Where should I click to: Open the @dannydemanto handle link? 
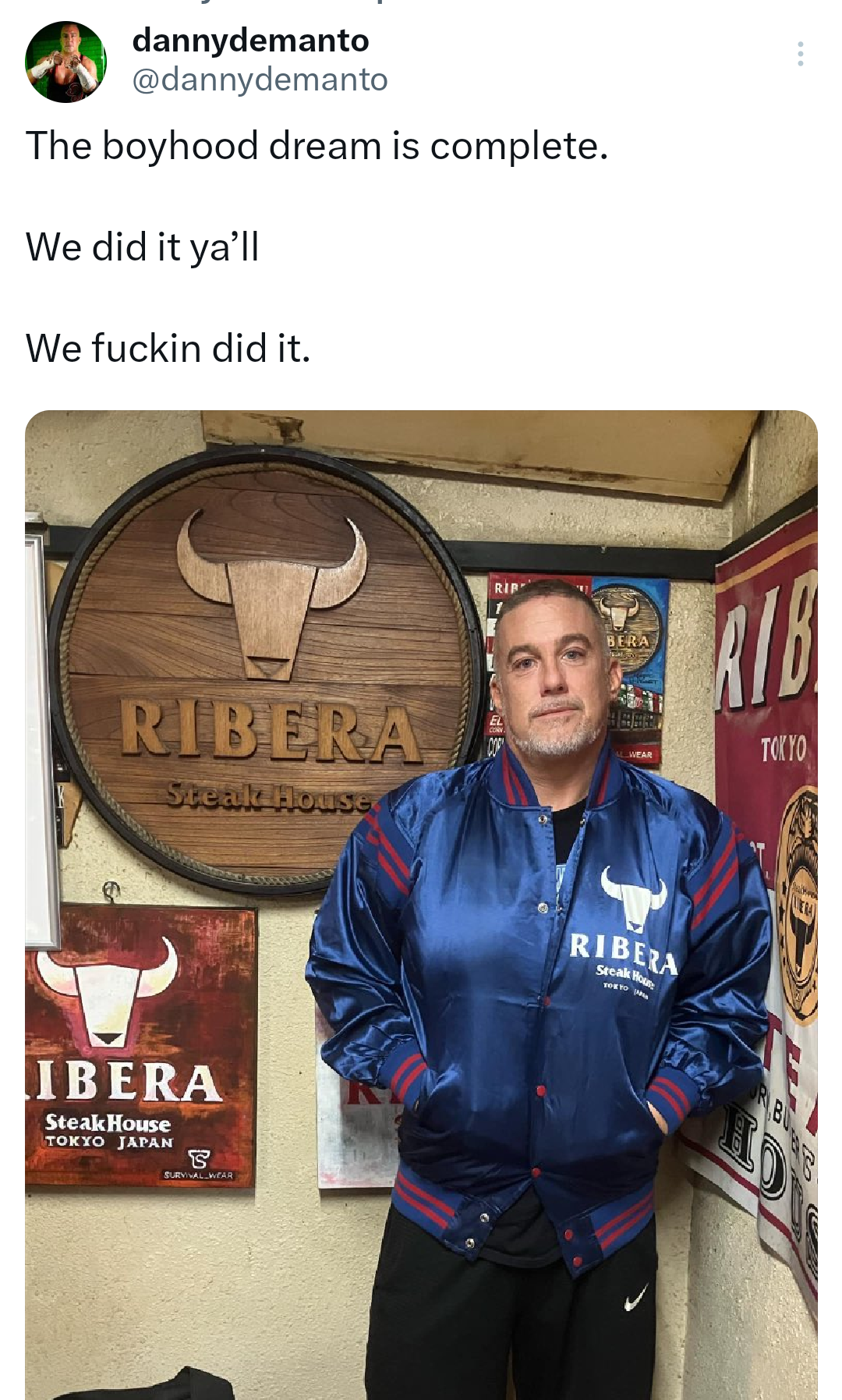click(260, 80)
